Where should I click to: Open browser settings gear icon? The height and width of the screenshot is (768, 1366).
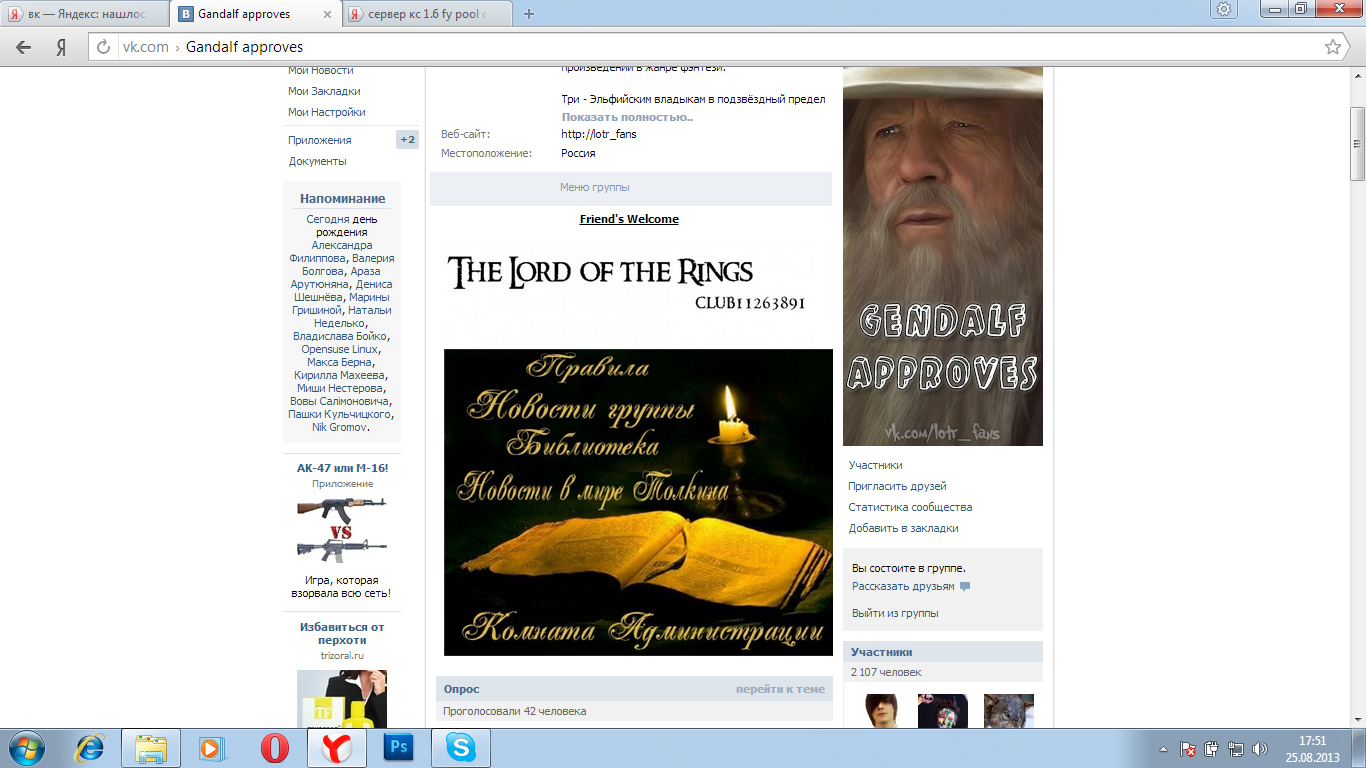pos(1224,9)
